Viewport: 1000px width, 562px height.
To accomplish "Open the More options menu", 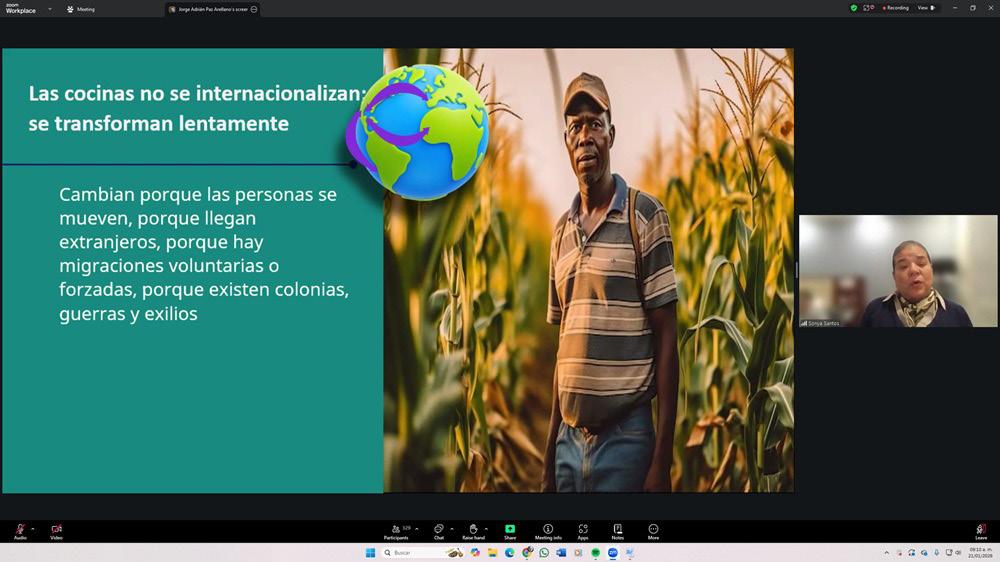I will click(x=653, y=531).
